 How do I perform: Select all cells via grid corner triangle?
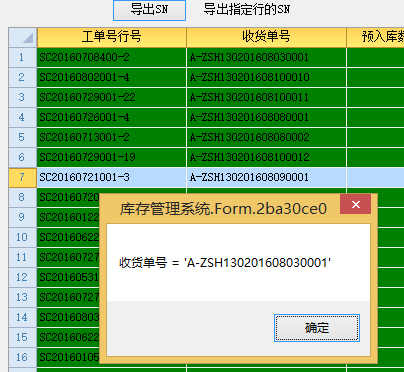click(x=23, y=37)
